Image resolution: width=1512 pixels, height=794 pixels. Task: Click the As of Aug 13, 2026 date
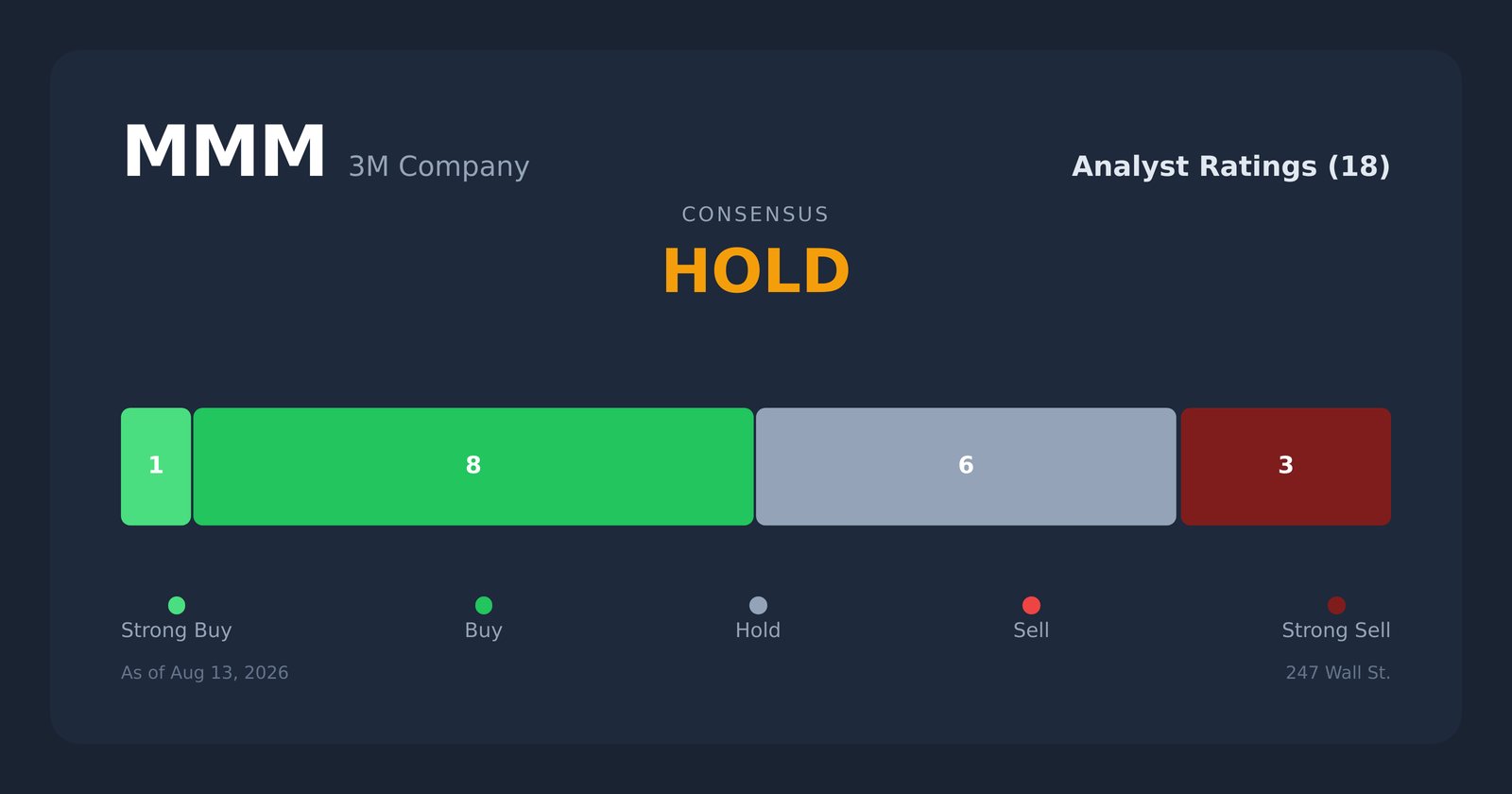[x=205, y=673]
